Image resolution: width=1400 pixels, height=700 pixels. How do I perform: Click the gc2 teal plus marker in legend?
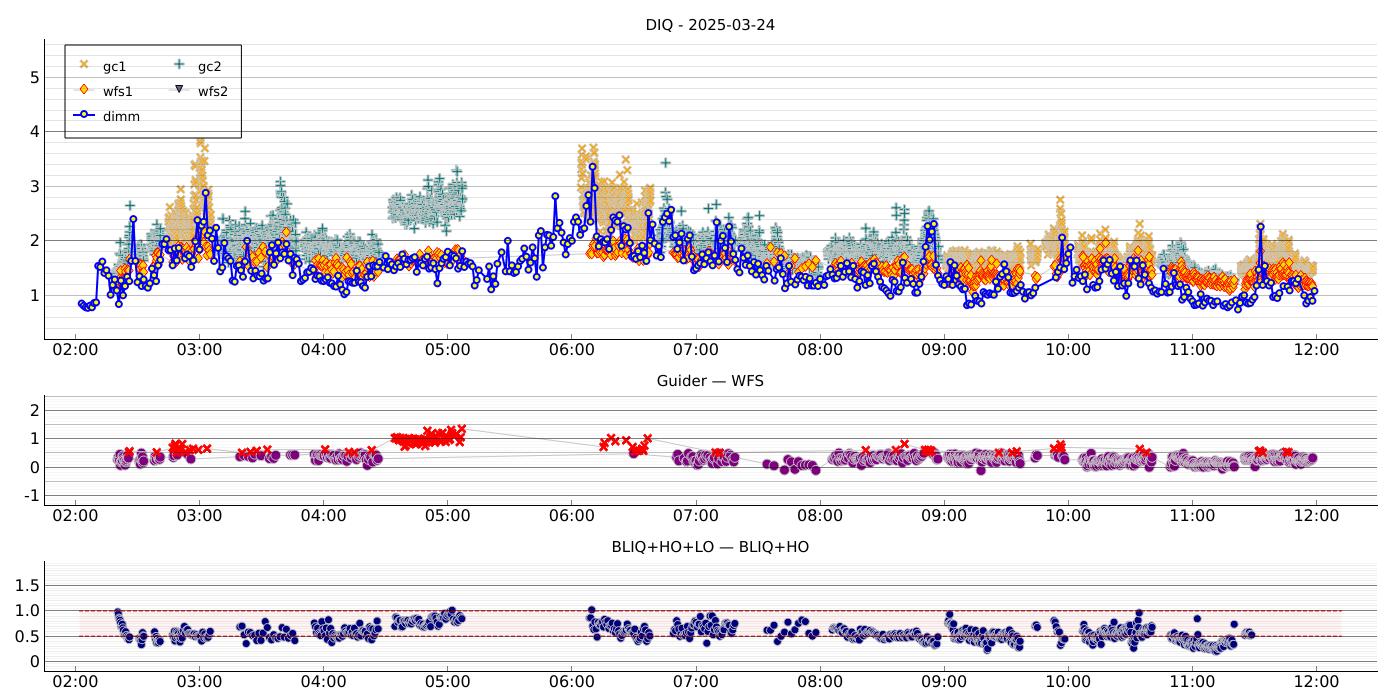tap(180, 66)
